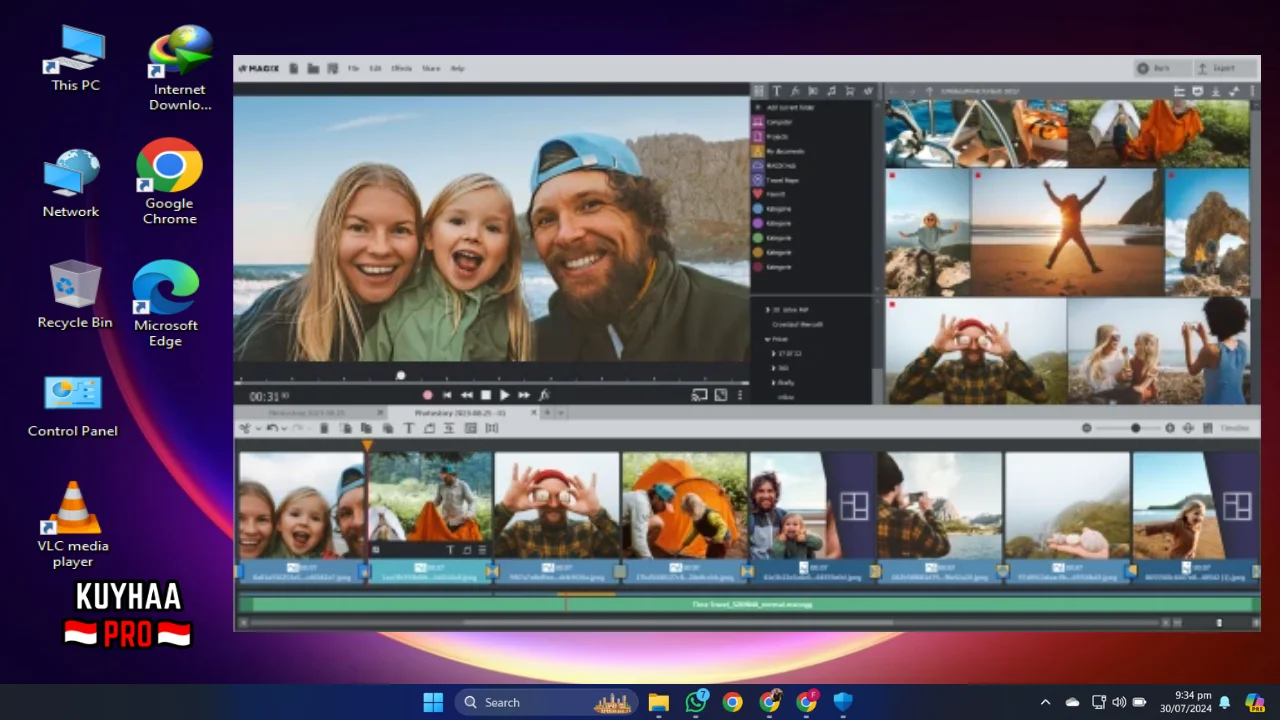The height and width of the screenshot is (720, 1280).
Task: Open the Share menu
Action: click(431, 69)
